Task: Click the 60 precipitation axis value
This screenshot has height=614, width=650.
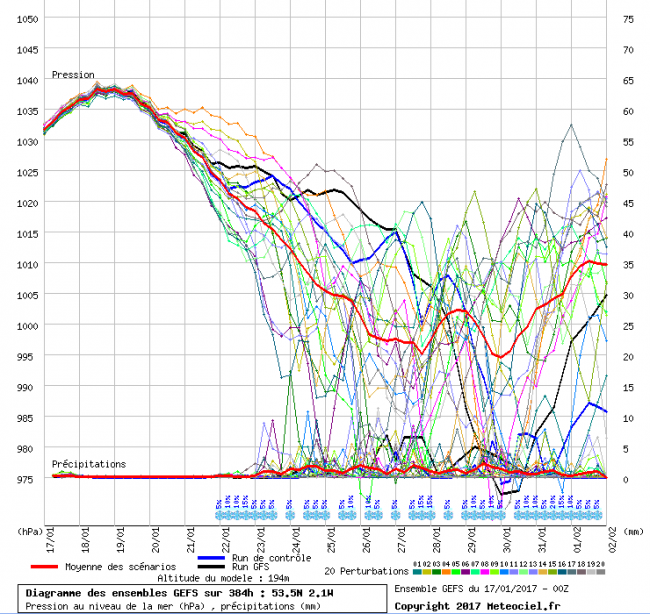Action: coord(628,111)
